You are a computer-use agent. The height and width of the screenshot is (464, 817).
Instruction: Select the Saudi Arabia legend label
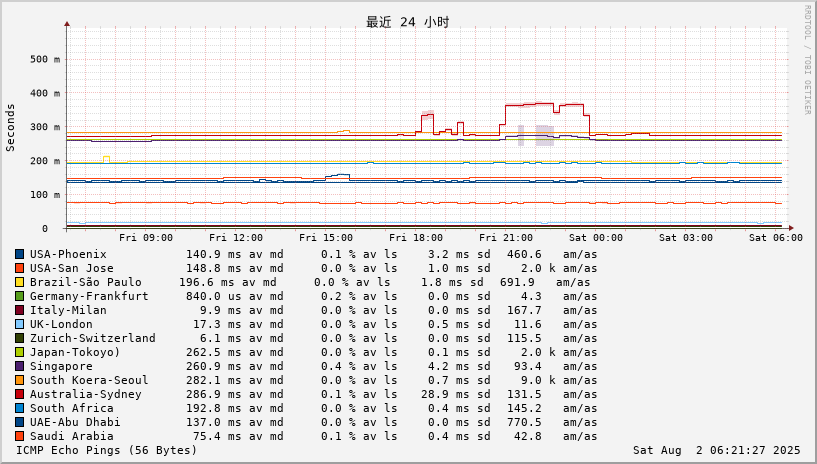tap(71, 436)
